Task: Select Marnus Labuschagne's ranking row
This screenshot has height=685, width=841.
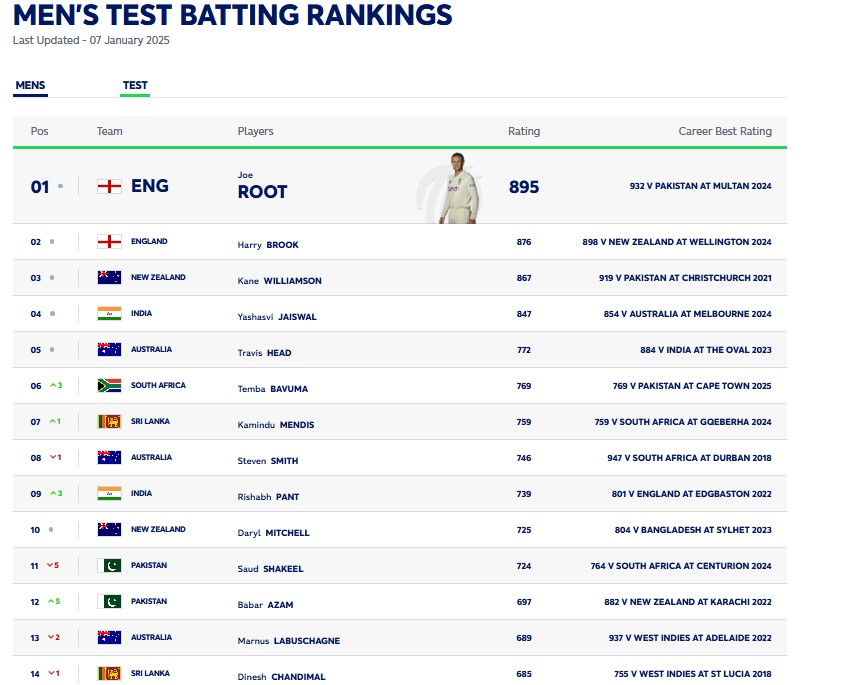Action: coord(400,638)
